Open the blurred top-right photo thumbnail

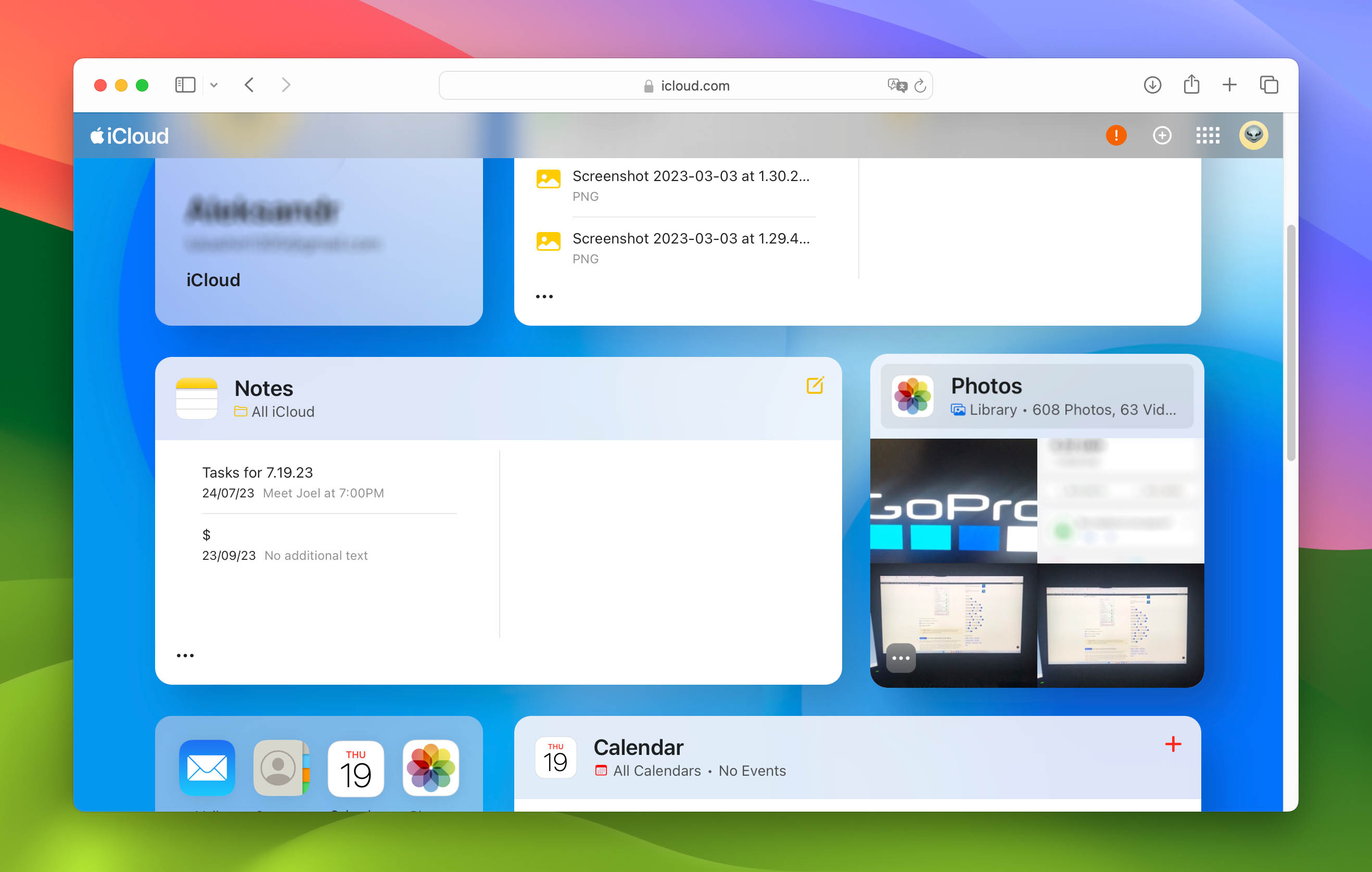tap(1121, 501)
